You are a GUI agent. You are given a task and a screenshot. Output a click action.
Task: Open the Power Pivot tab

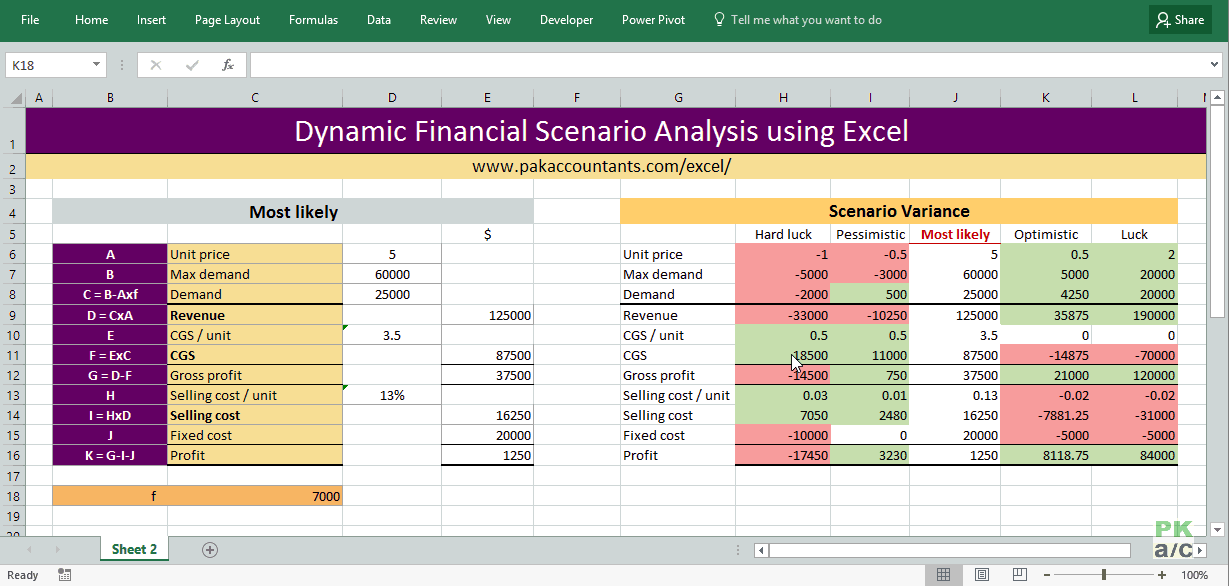(652, 20)
